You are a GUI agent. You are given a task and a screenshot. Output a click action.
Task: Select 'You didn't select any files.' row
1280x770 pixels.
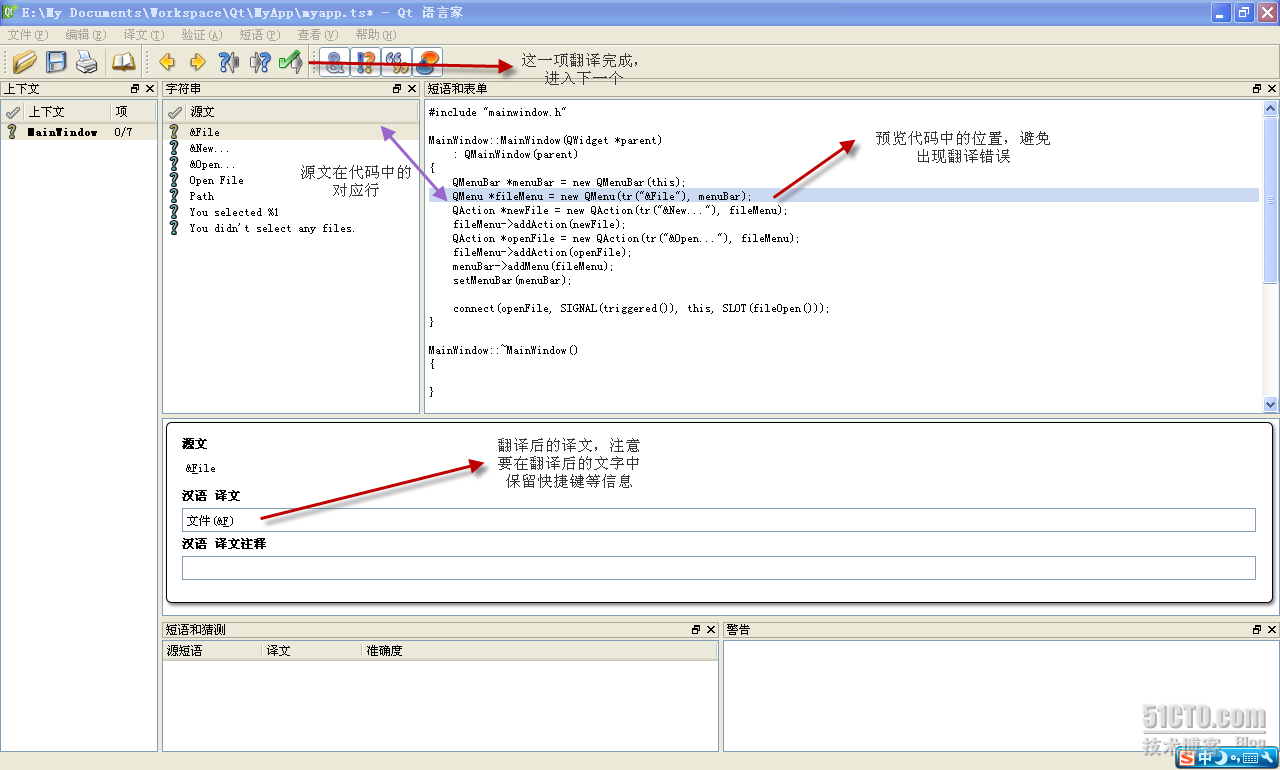click(x=291, y=228)
